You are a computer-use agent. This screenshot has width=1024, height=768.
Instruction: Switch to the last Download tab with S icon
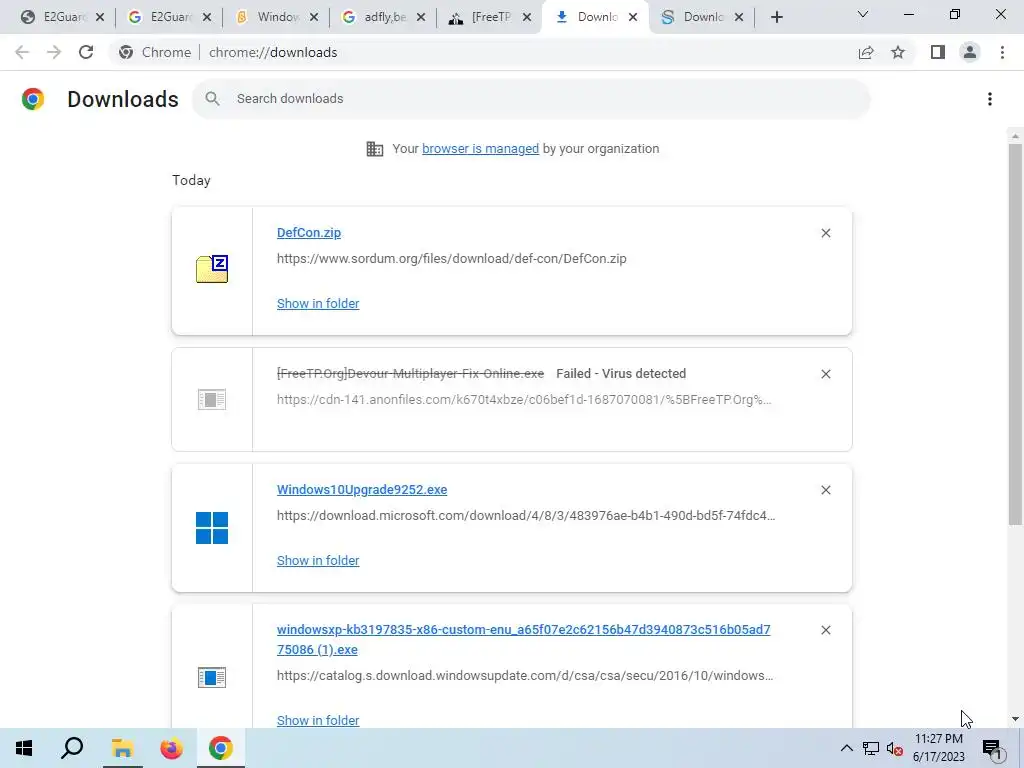click(x=696, y=17)
